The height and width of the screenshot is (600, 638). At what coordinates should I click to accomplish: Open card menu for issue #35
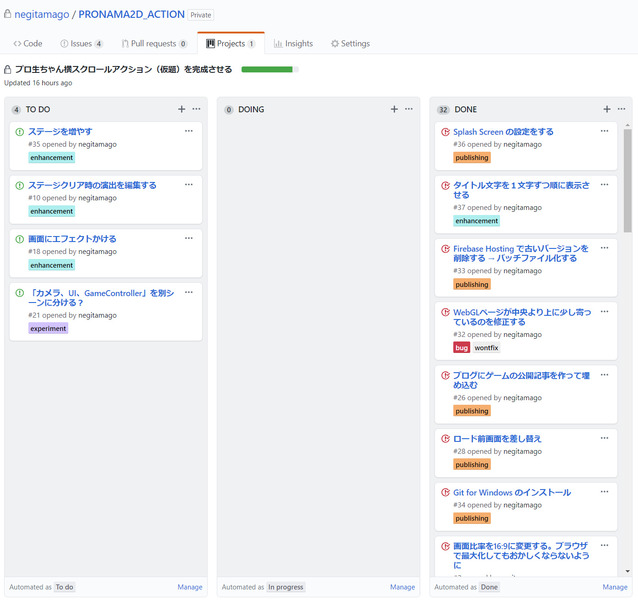click(x=189, y=131)
